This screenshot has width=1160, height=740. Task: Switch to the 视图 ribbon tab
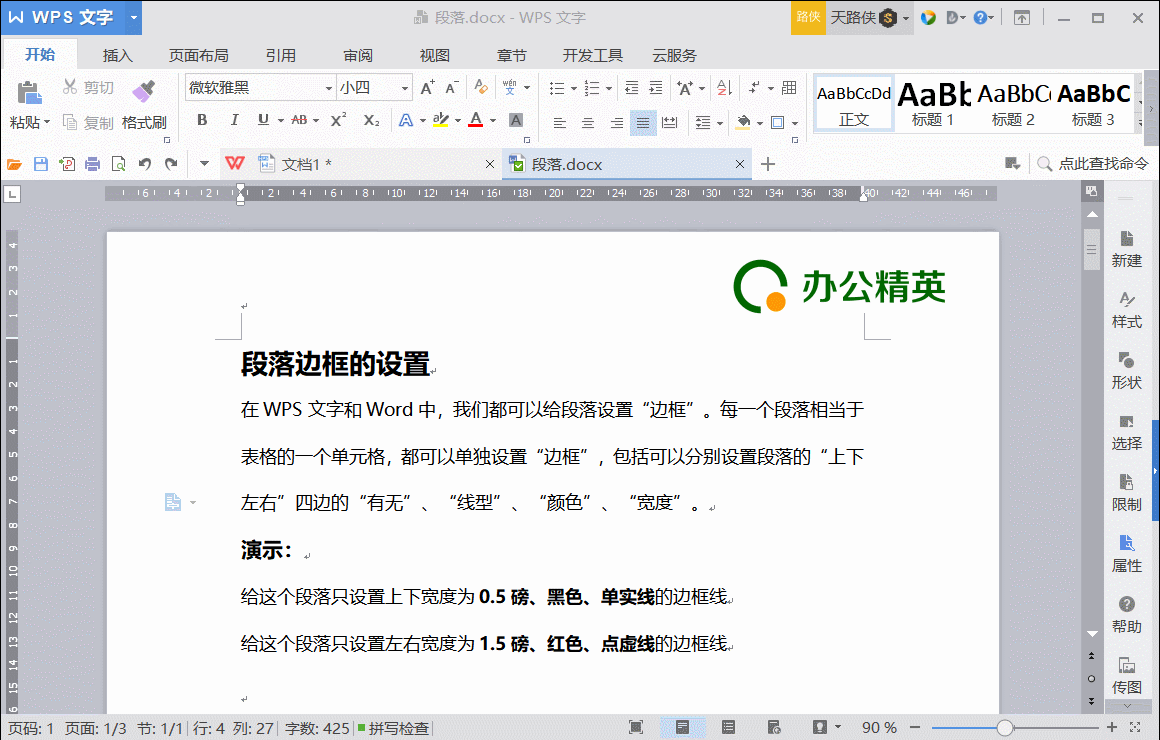[x=435, y=56]
